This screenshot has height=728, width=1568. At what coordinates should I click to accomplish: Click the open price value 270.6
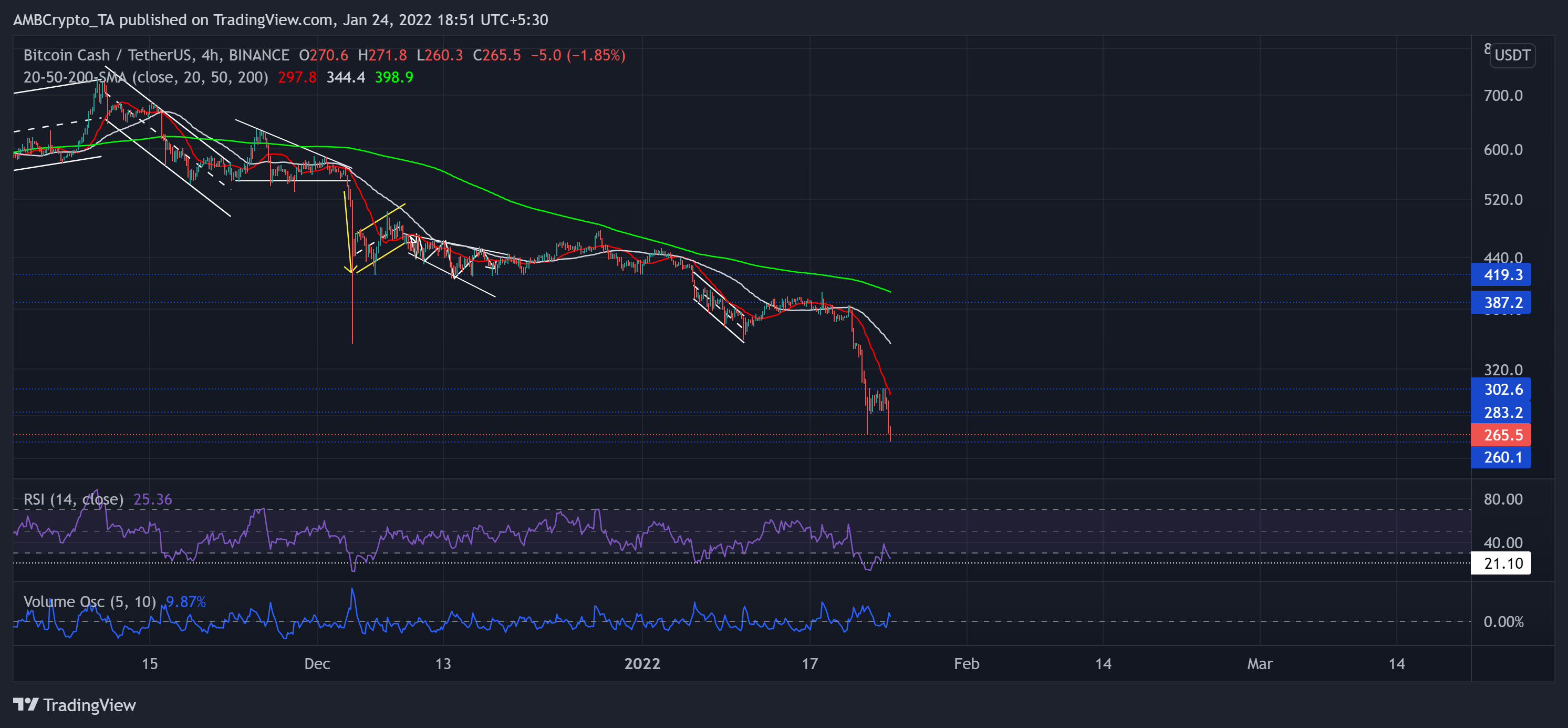coord(329,55)
